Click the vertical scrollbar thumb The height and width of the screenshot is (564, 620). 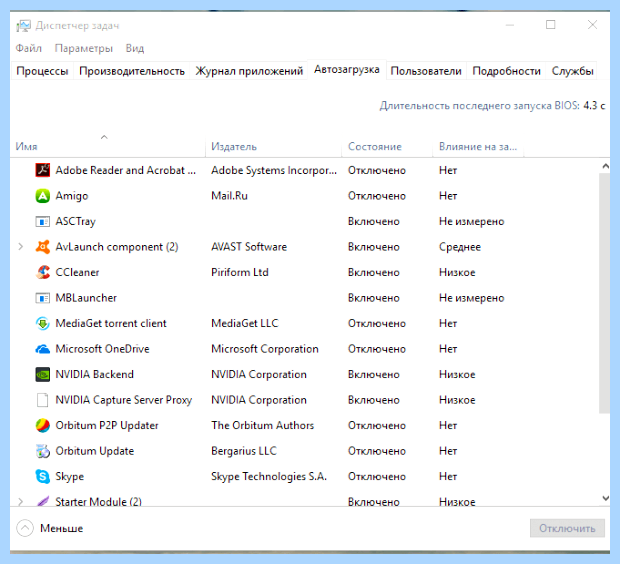(605, 293)
